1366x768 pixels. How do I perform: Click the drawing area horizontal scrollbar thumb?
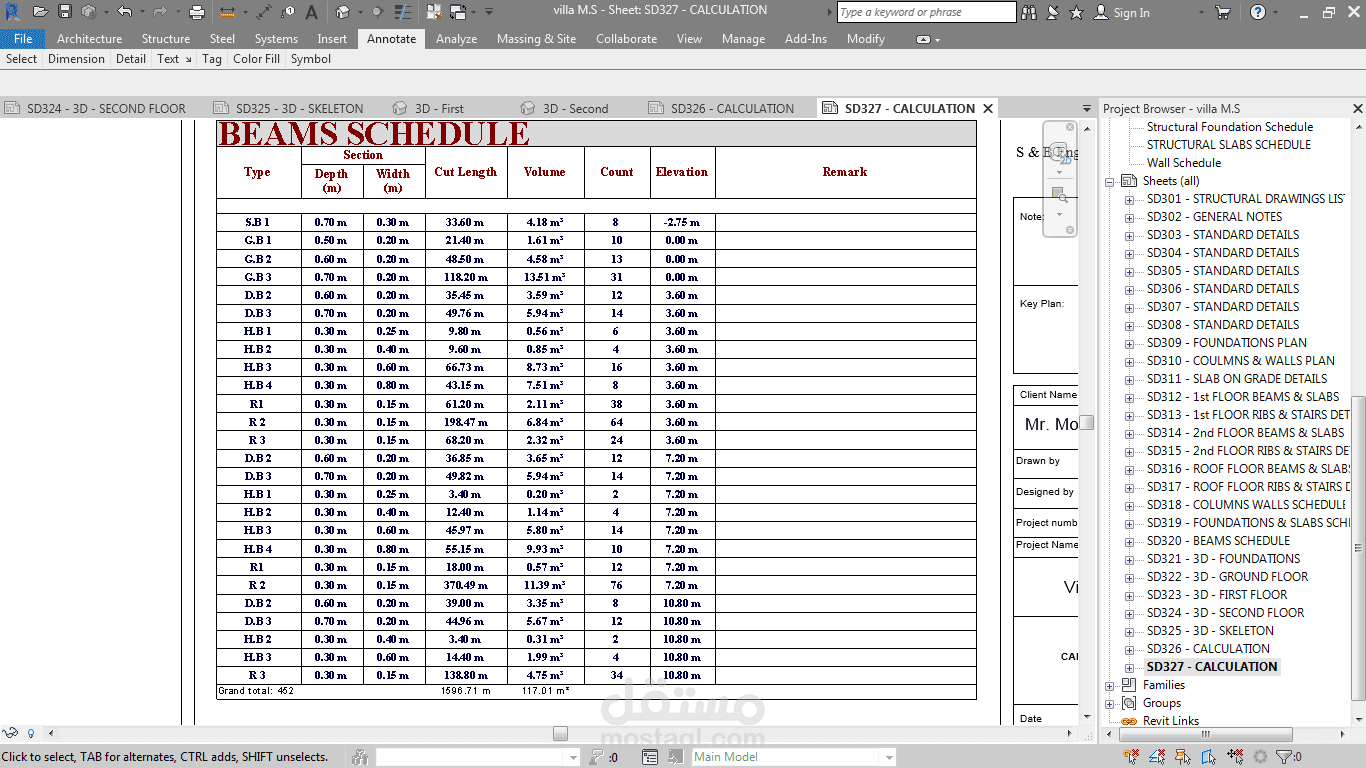pyautogui.click(x=560, y=733)
